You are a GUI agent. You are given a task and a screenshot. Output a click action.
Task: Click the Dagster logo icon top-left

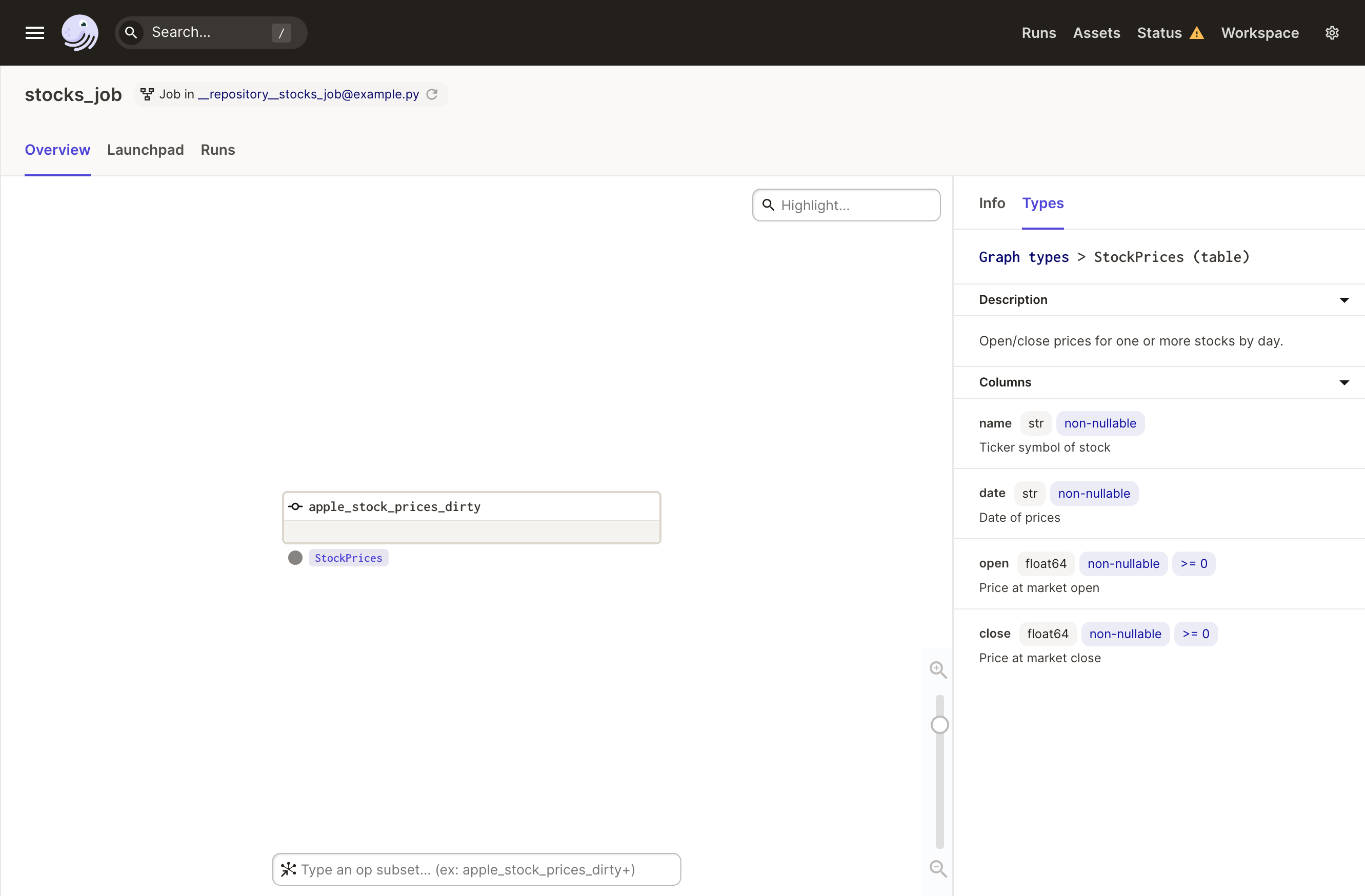81,32
